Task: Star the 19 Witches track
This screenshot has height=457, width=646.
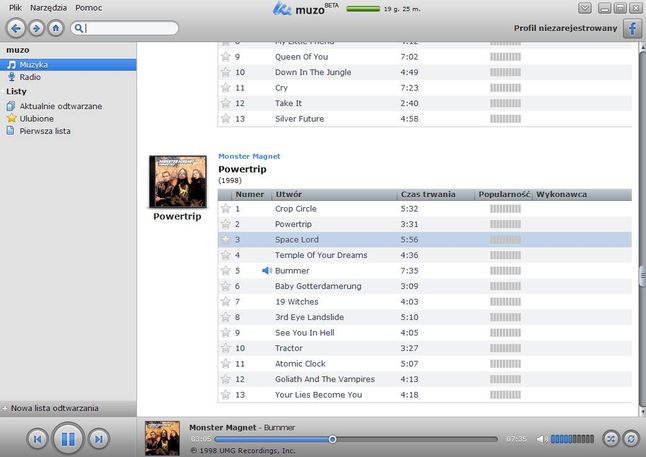Action: coord(225,302)
